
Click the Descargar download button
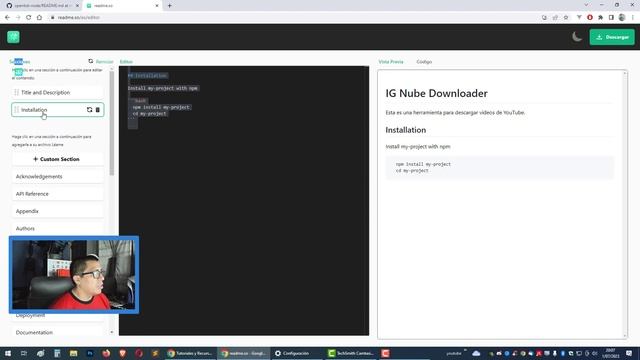(x=612, y=37)
